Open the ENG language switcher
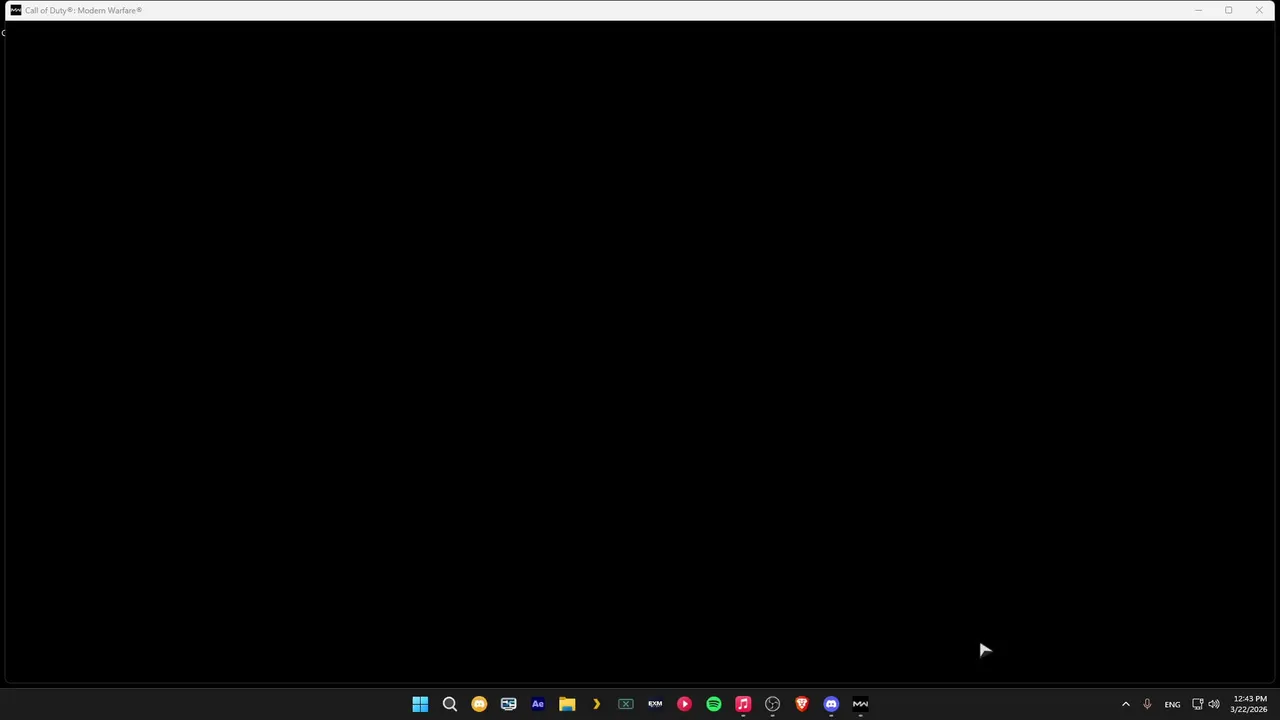The height and width of the screenshot is (720, 1280). (1172, 704)
